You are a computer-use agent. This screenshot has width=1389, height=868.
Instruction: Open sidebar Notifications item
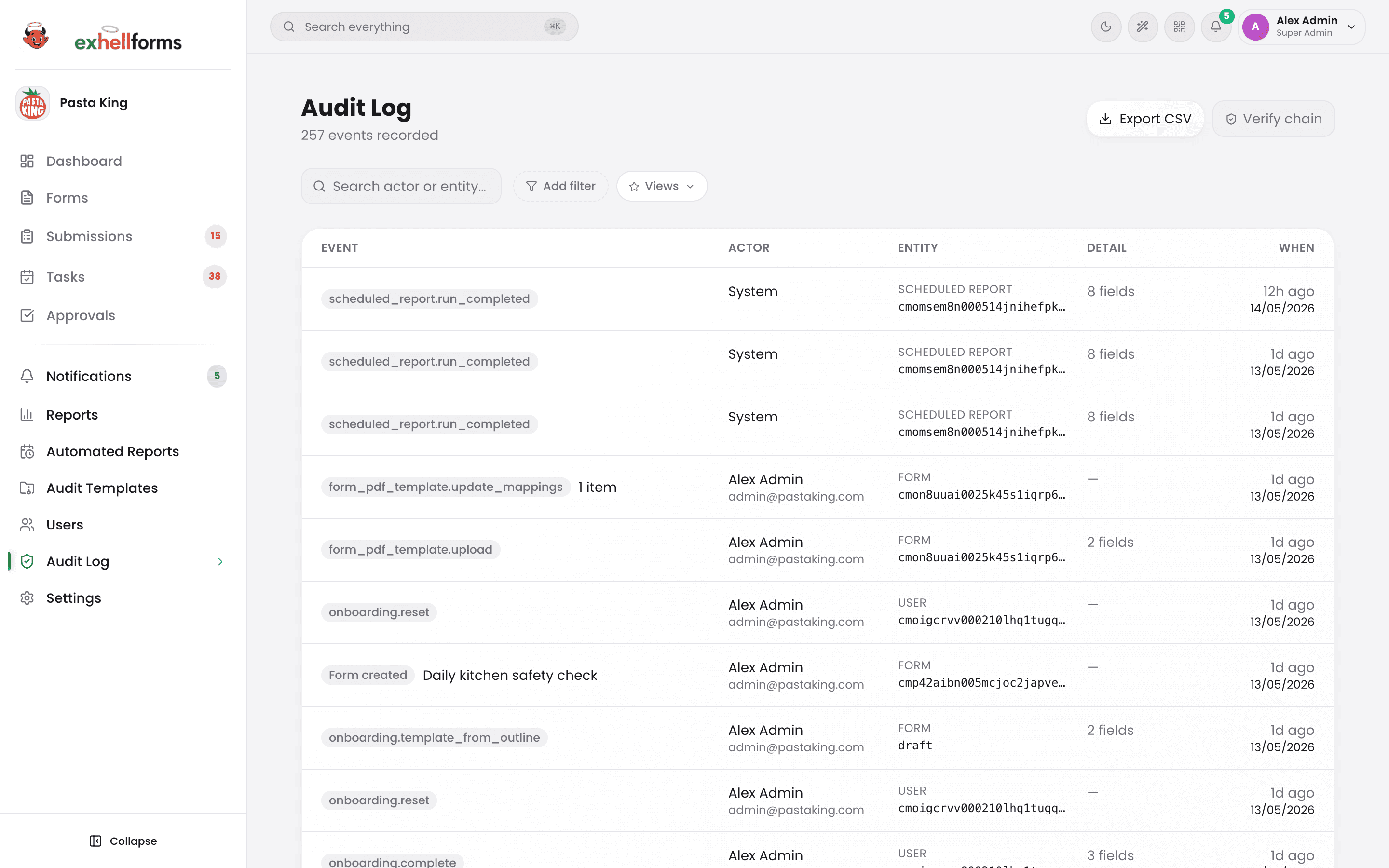123,376
